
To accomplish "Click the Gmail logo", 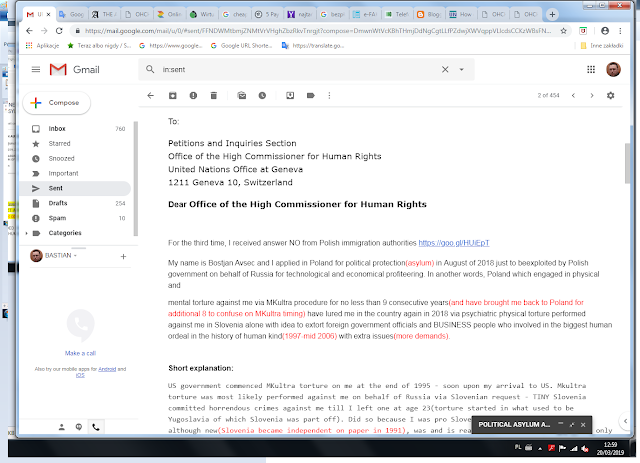I will 74,69.
